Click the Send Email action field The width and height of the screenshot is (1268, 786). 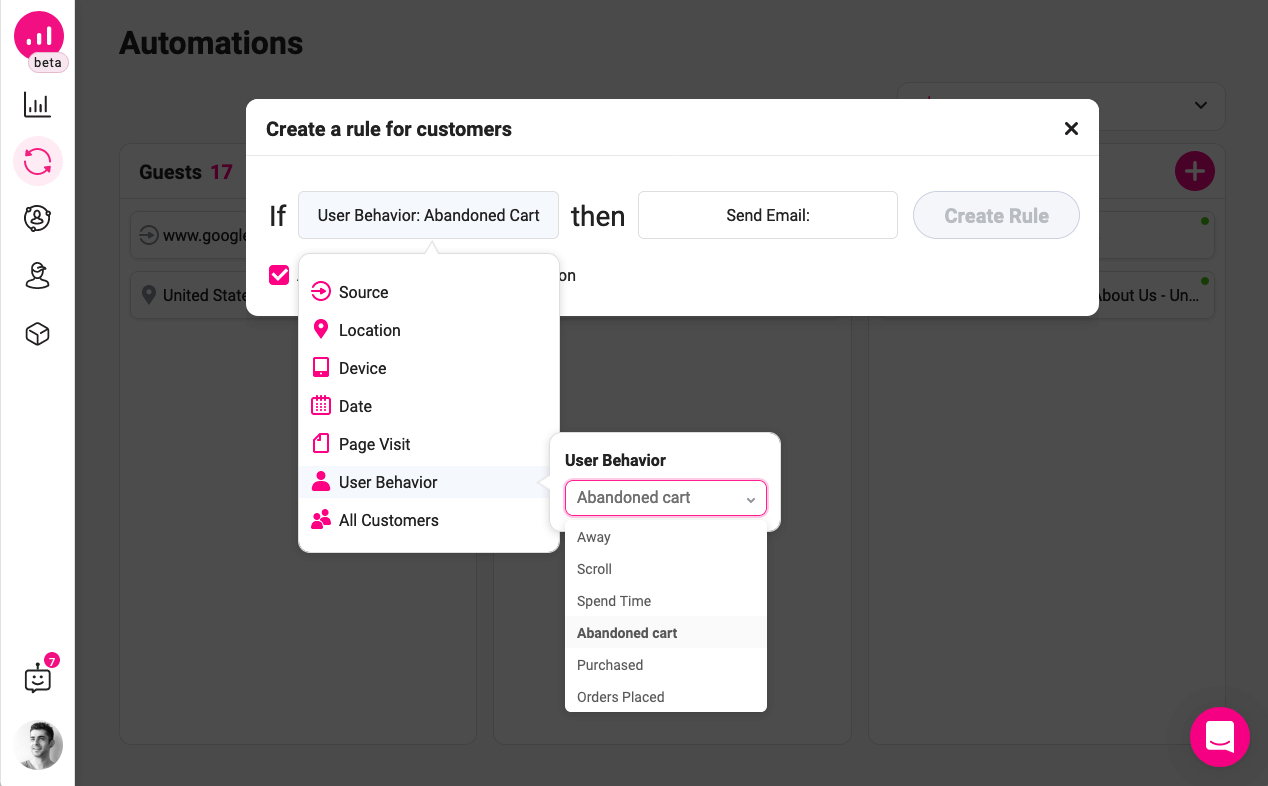[768, 215]
